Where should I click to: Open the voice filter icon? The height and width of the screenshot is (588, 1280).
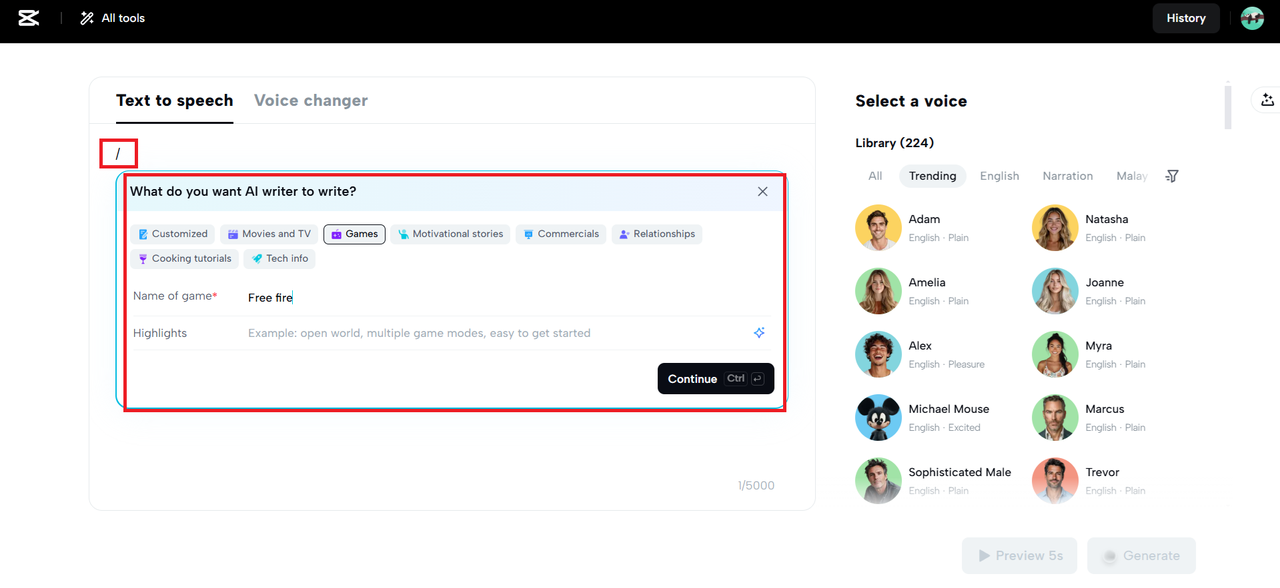(1172, 176)
